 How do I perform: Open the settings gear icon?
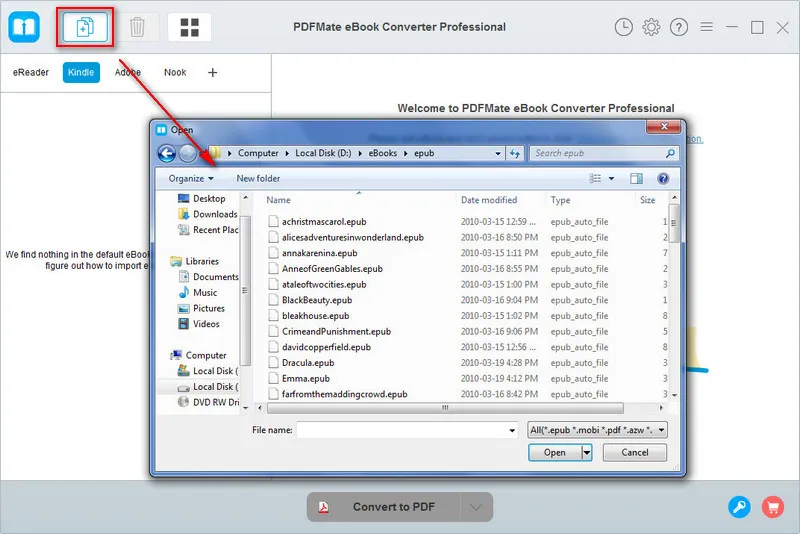651,27
